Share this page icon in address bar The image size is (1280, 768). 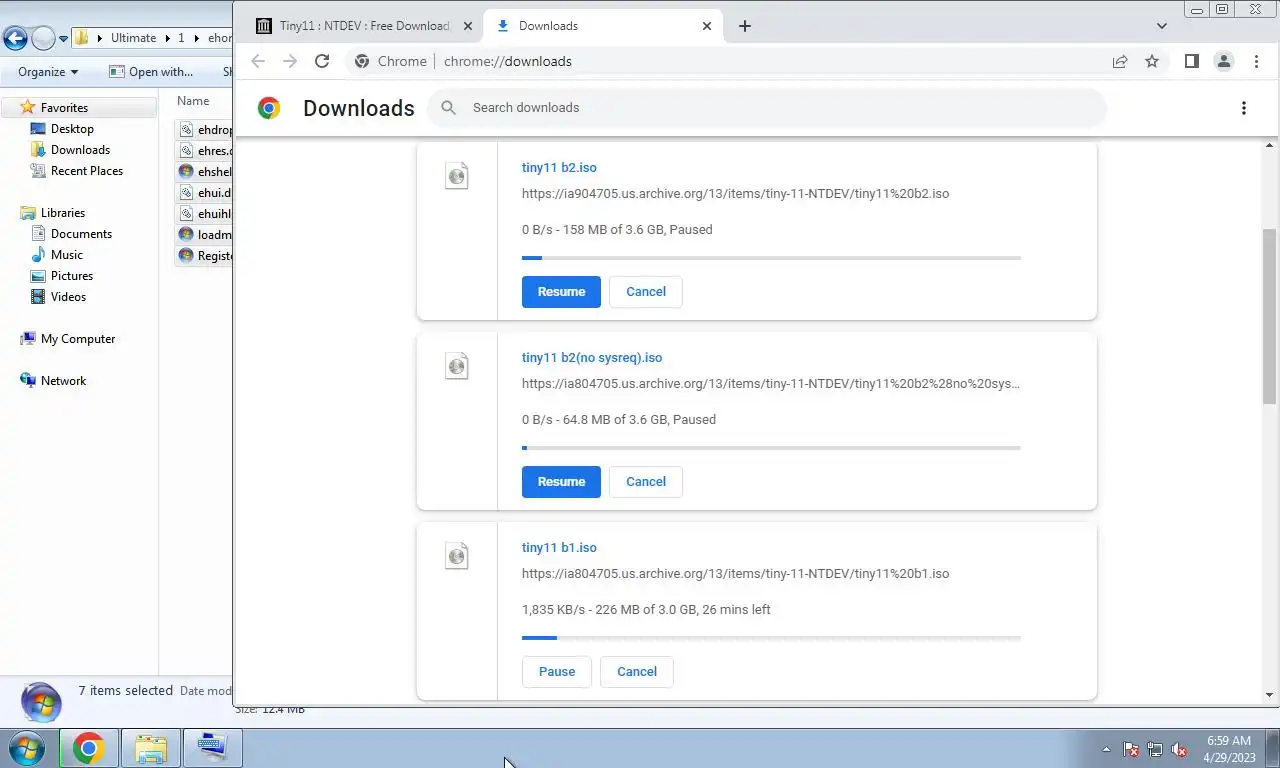tap(1120, 61)
